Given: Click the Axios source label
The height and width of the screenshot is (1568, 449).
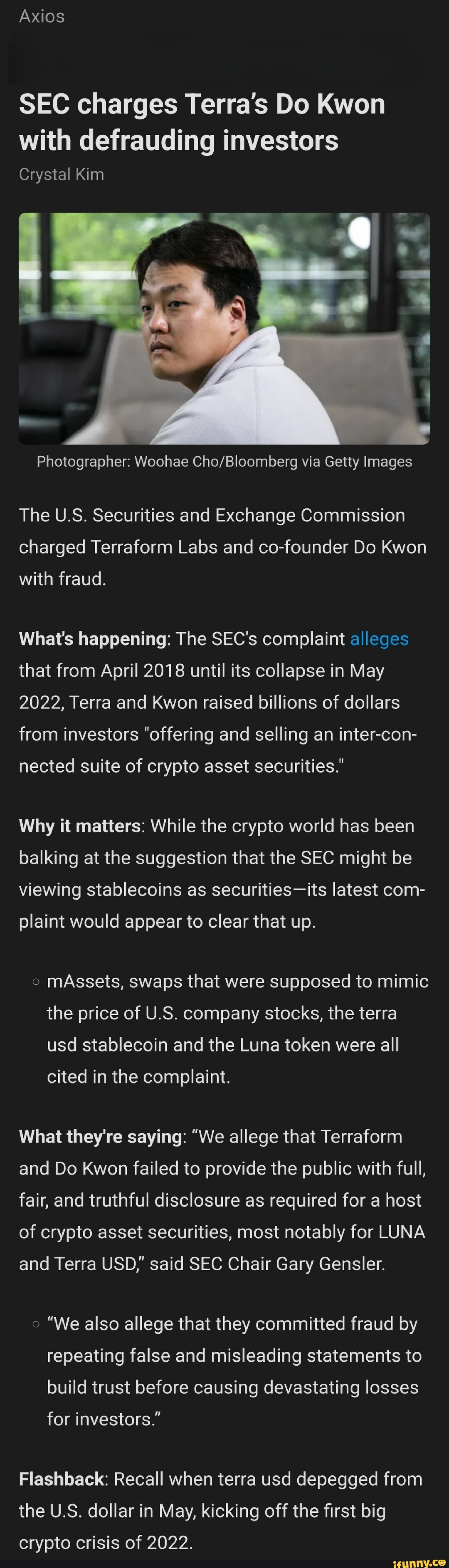Looking at the screenshot, I should [x=42, y=17].
